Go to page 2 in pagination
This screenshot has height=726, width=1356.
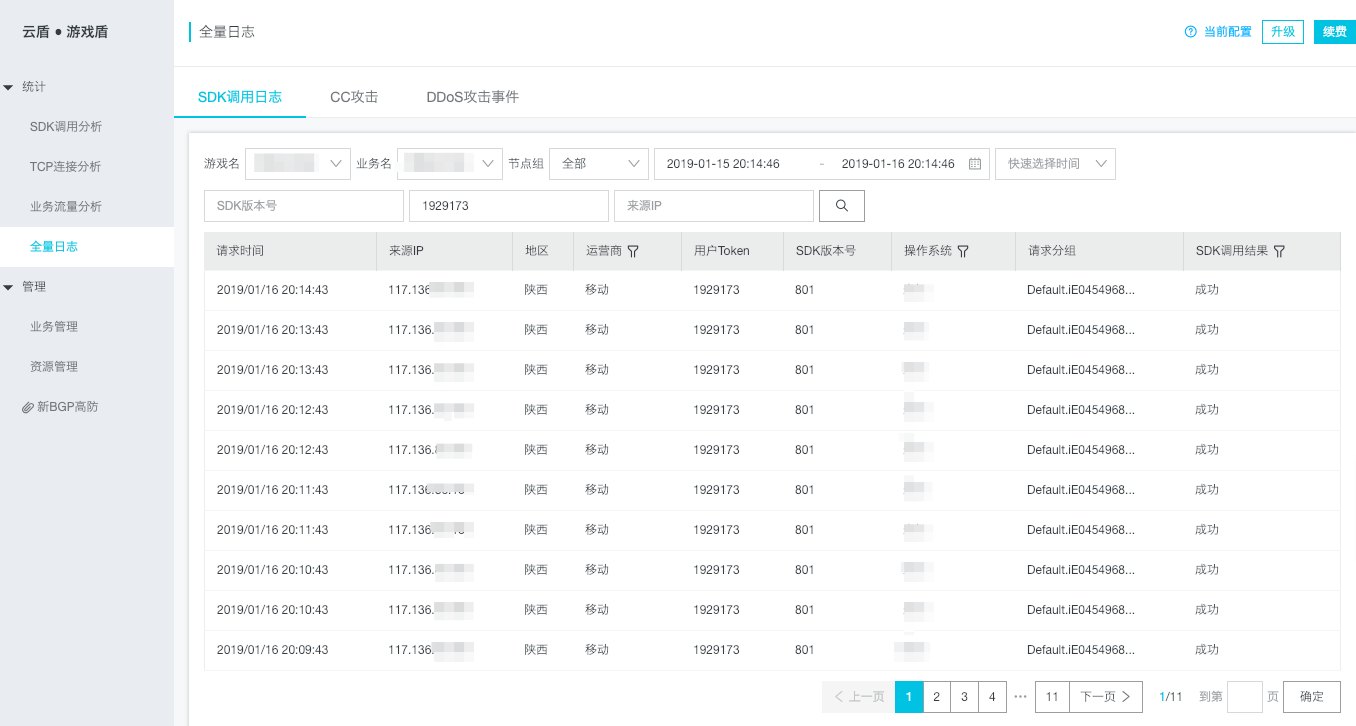936,697
